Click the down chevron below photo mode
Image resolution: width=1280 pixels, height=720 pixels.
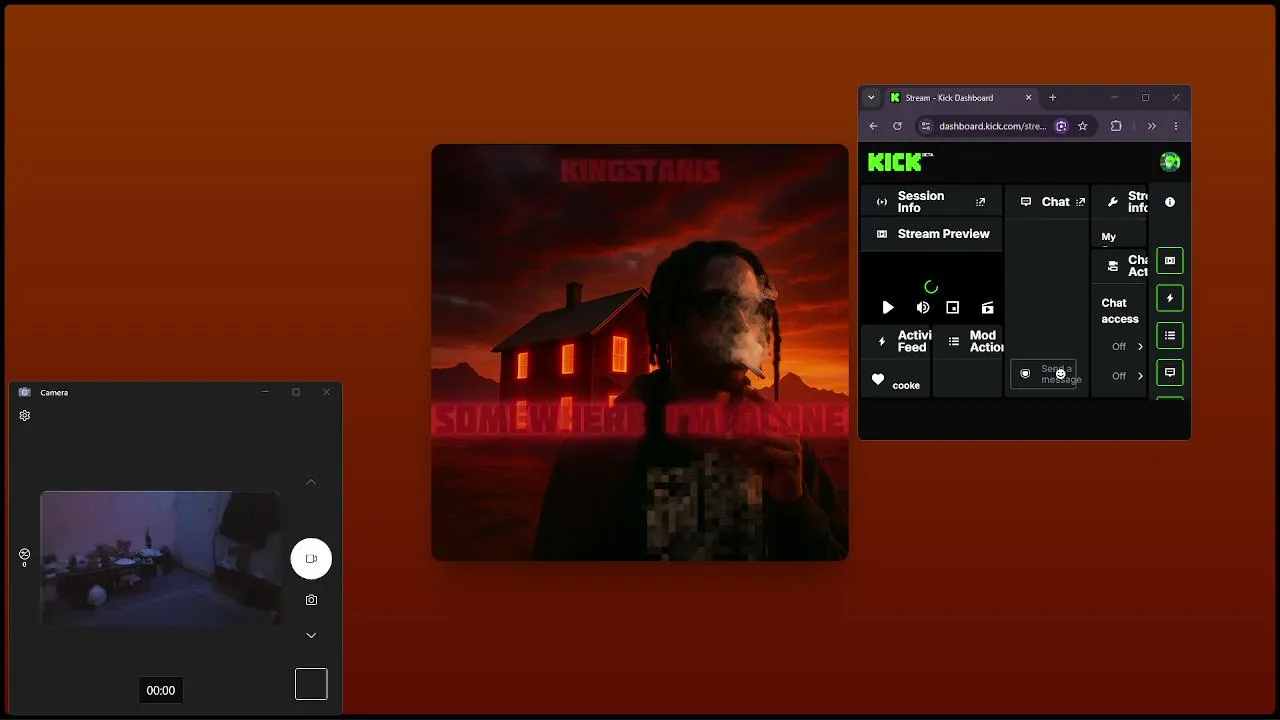311,635
